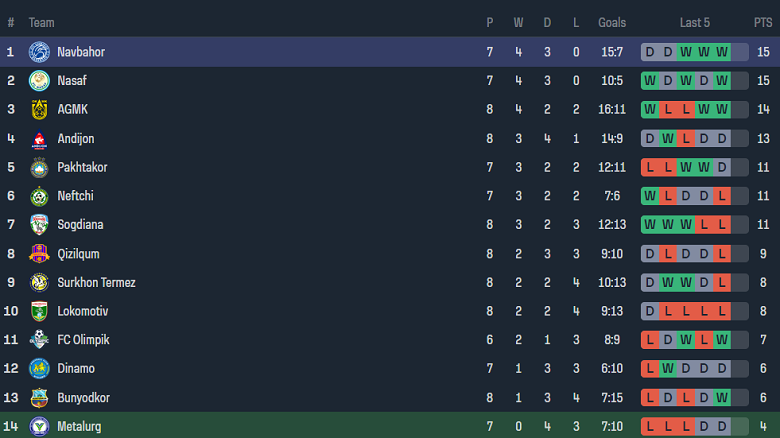Sort standings by Goals column header

[x=612, y=22]
